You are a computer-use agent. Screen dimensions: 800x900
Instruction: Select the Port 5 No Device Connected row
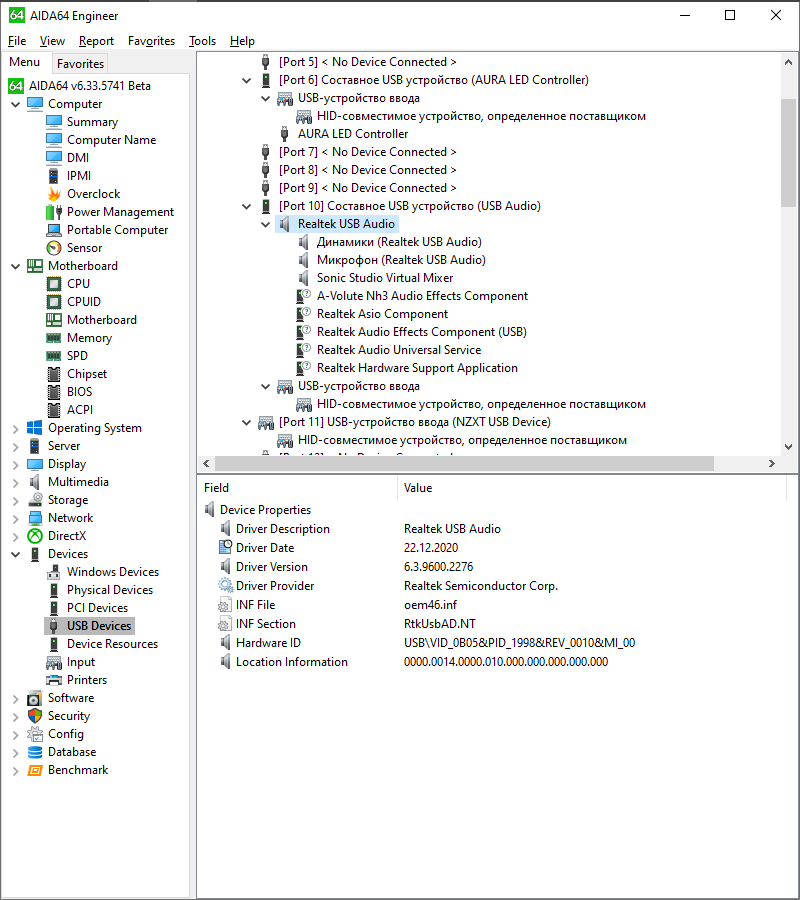tap(368, 63)
